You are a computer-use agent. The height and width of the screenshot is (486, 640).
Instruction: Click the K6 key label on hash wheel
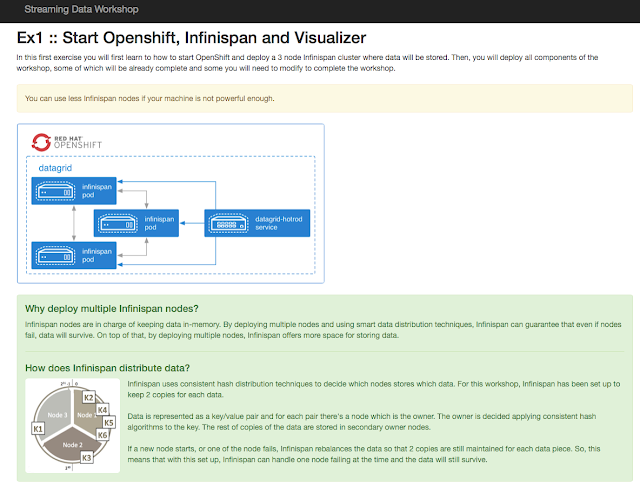coord(102,435)
